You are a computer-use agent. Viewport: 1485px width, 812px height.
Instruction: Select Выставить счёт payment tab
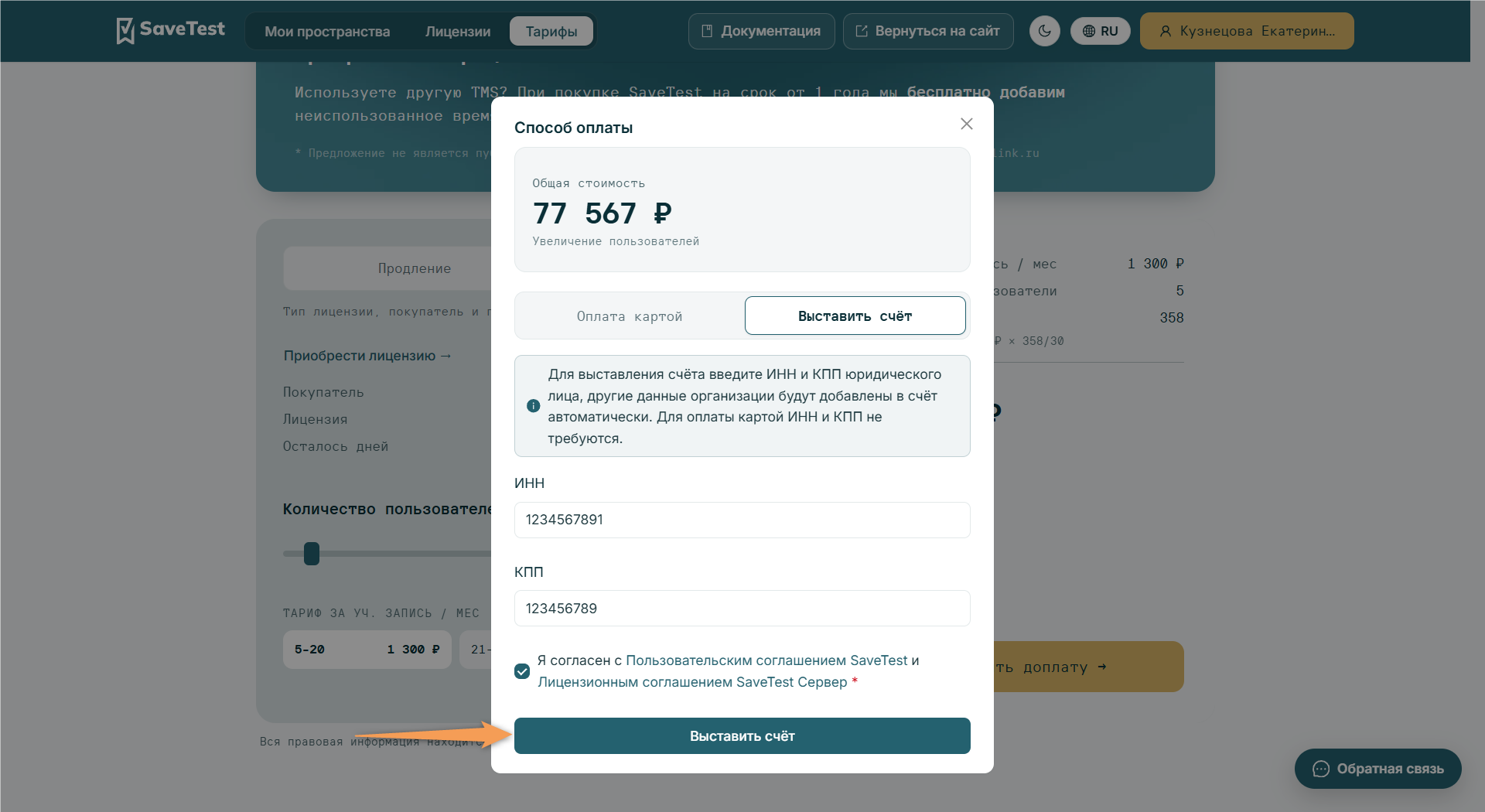(855, 316)
